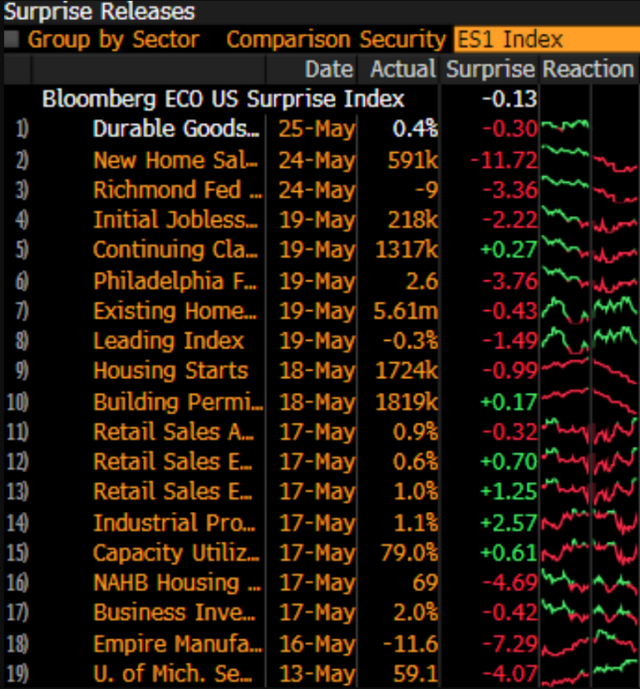Open the Leading Index release
640x690 pixels.
tap(168, 341)
